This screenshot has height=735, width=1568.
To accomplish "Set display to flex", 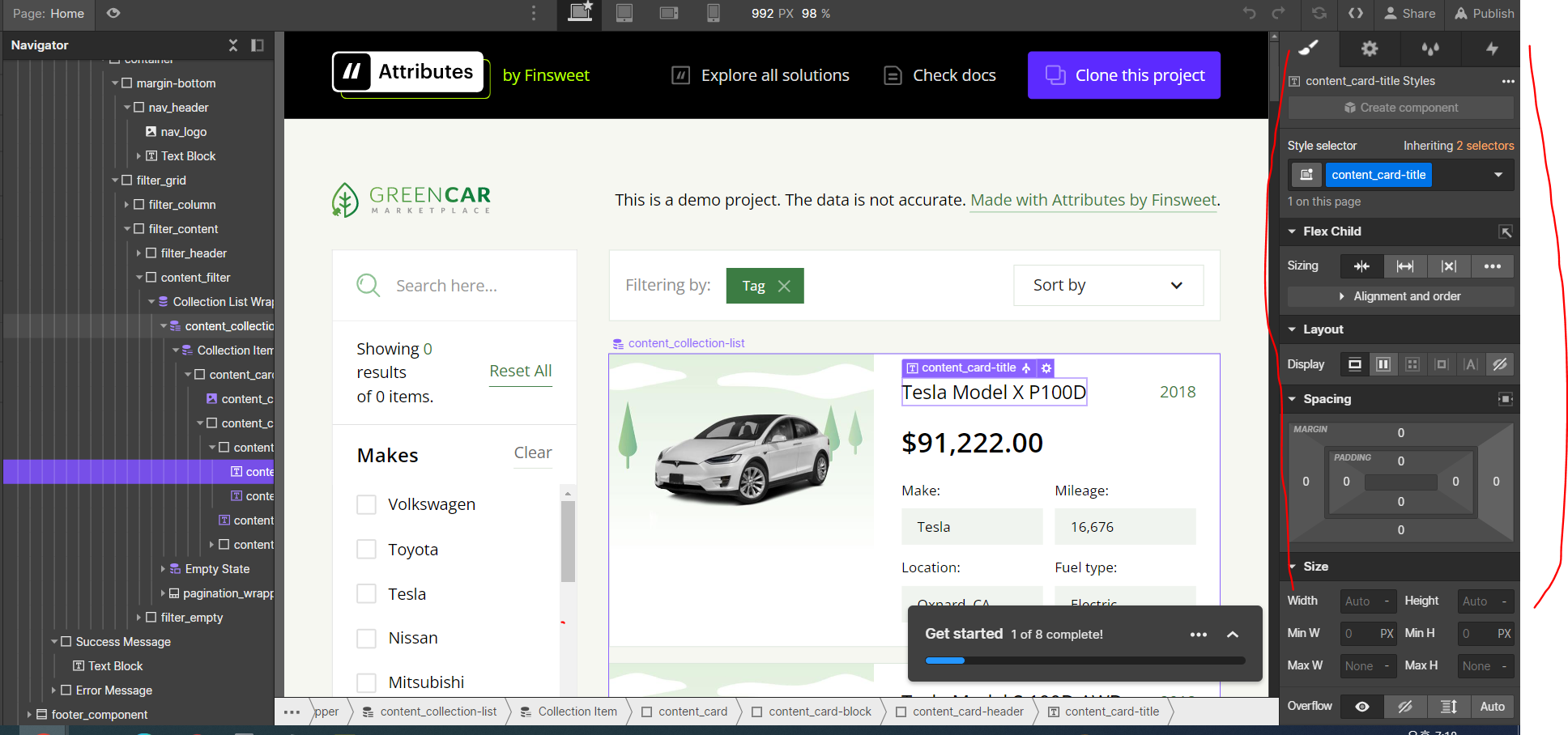I will coord(1383,364).
